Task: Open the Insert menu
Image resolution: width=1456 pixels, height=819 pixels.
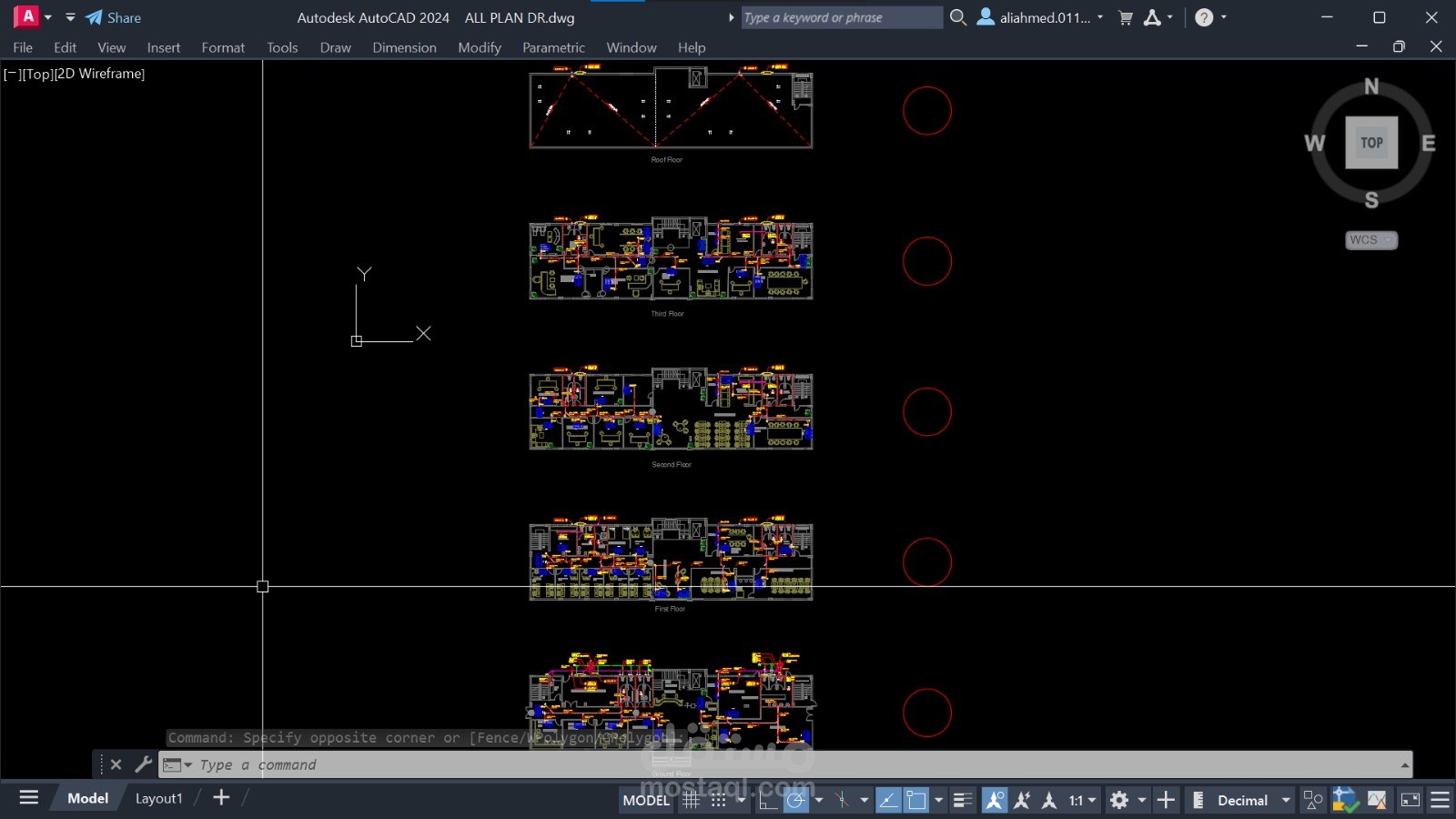Action: pos(164,47)
